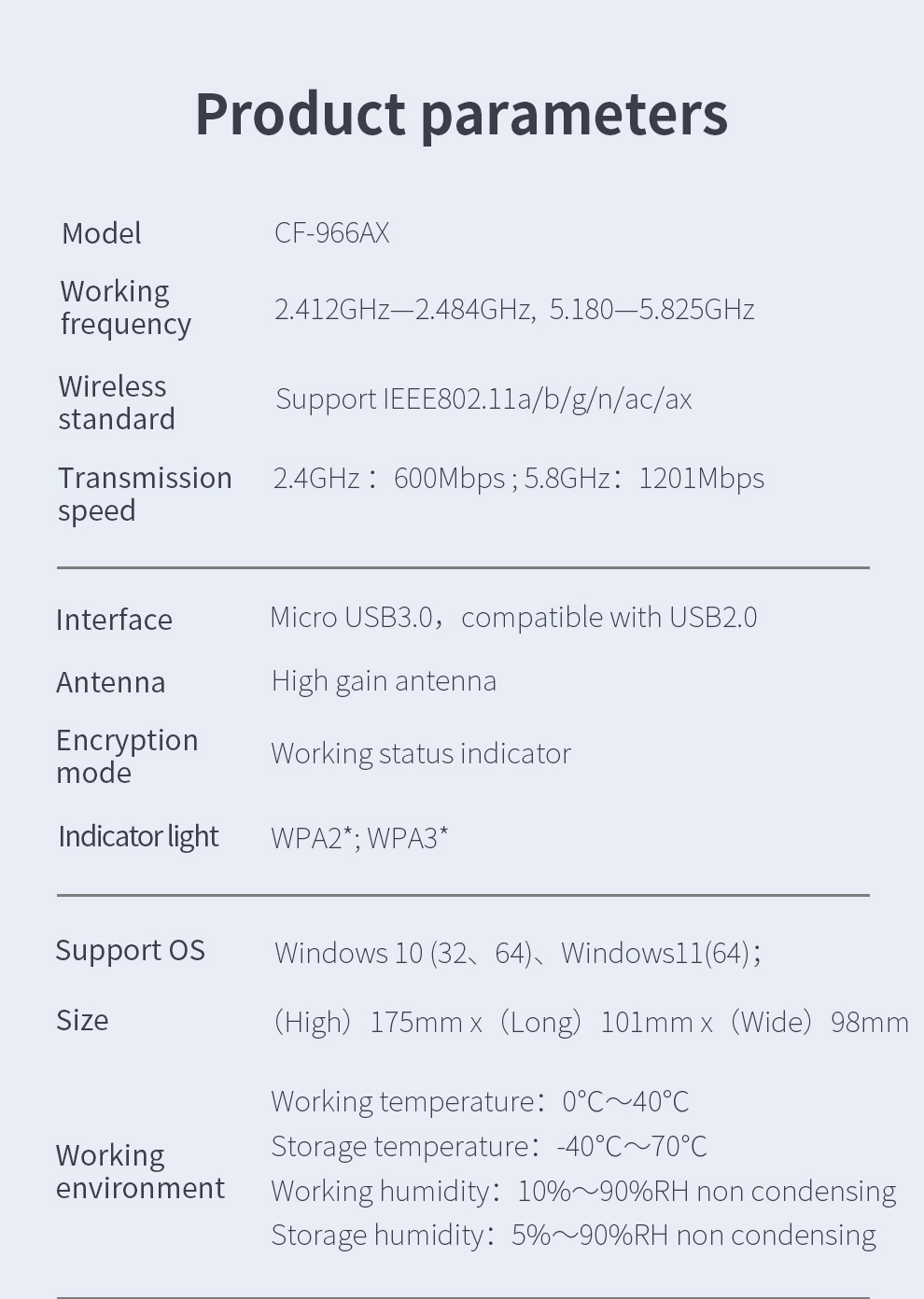Select the Model label
924x1299 pixels.
coord(102,233)
